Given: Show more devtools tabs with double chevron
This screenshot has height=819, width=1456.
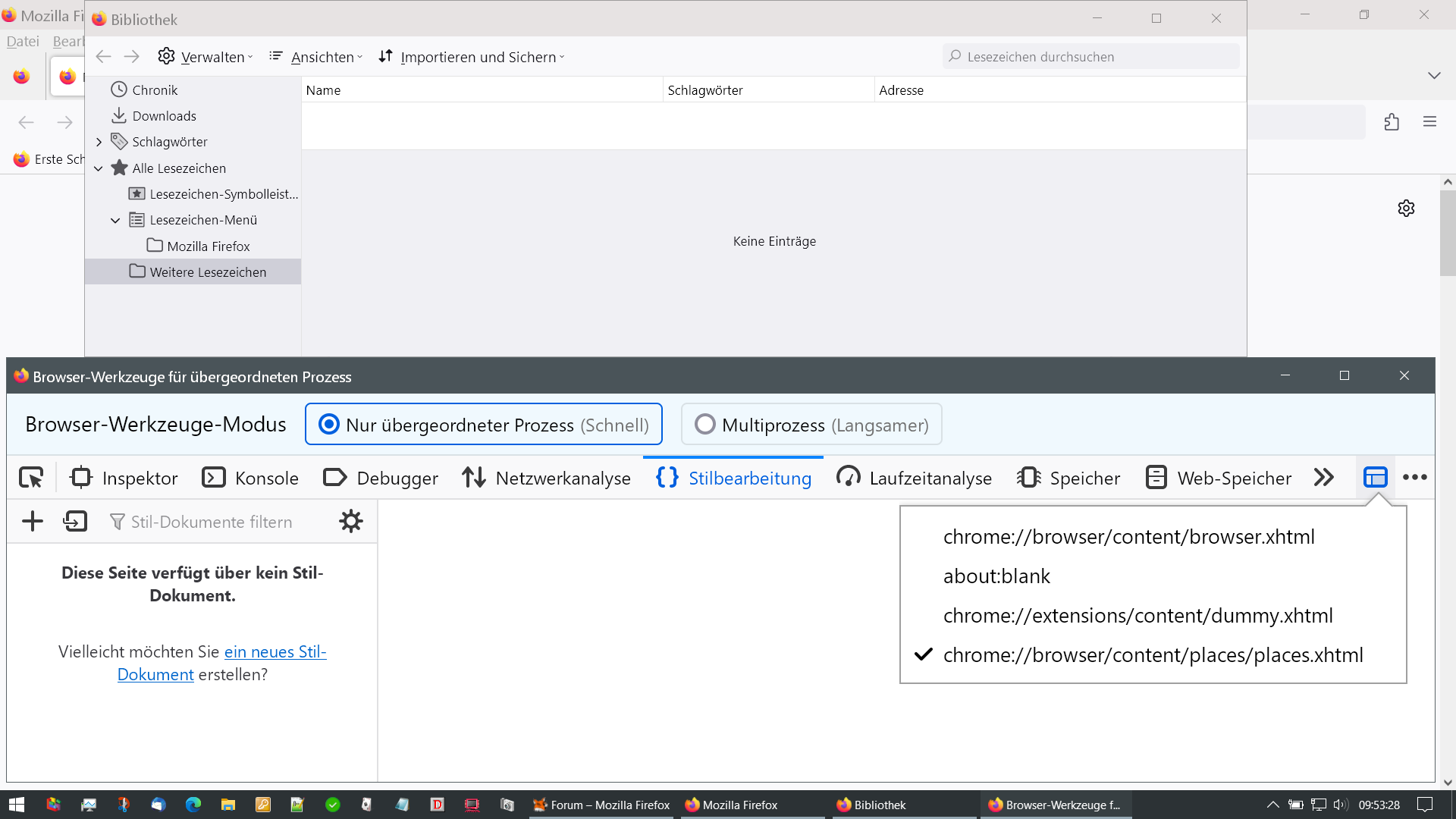Looking at the screenshot, I should [1324, 478].
